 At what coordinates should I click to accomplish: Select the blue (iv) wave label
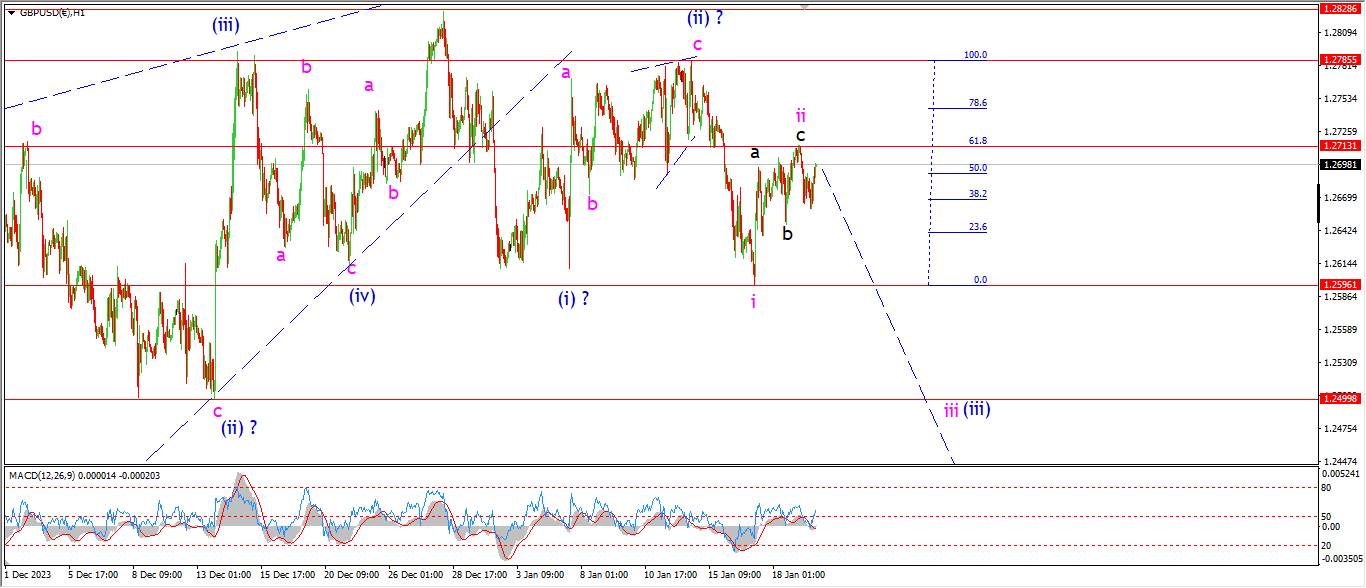coord(362,295)
